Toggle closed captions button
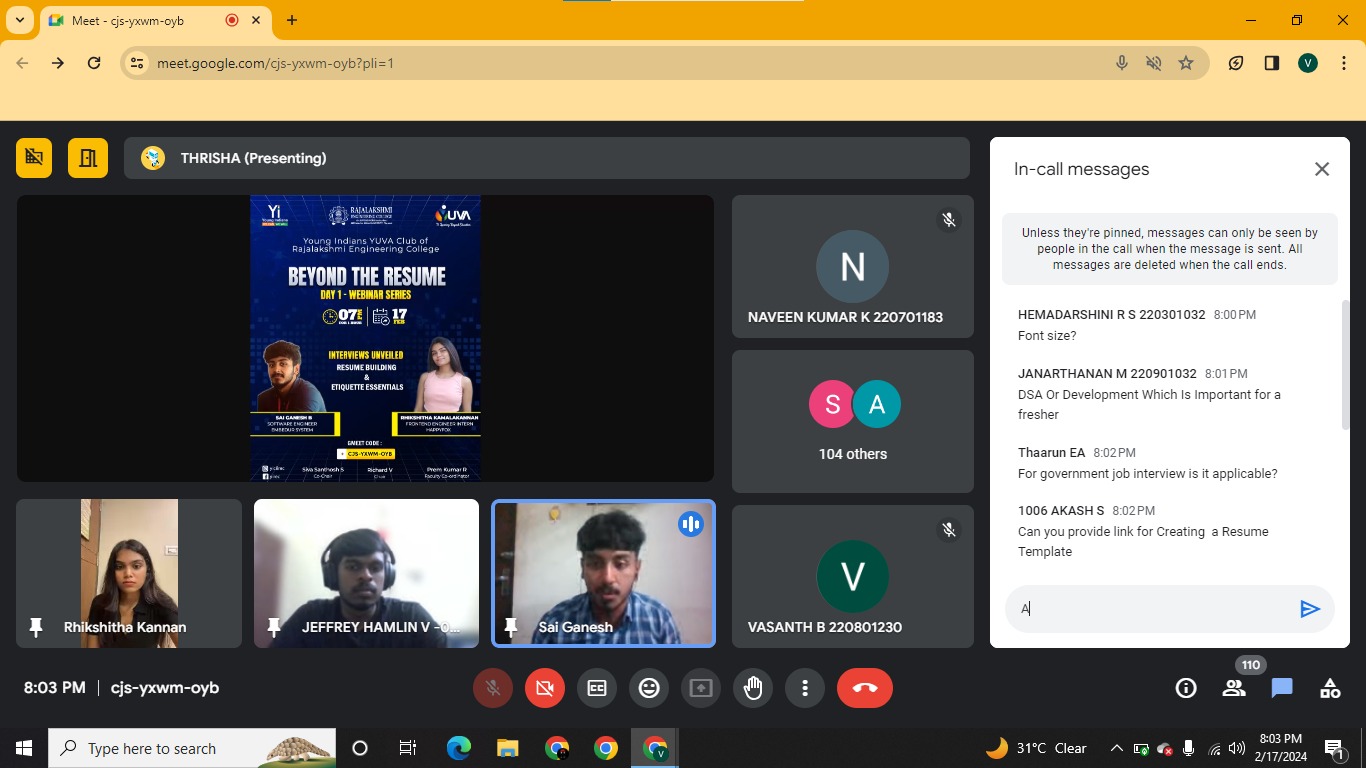Image resolution: width=1366 pixels, height=768 pixels. click(x=597, y=688)
